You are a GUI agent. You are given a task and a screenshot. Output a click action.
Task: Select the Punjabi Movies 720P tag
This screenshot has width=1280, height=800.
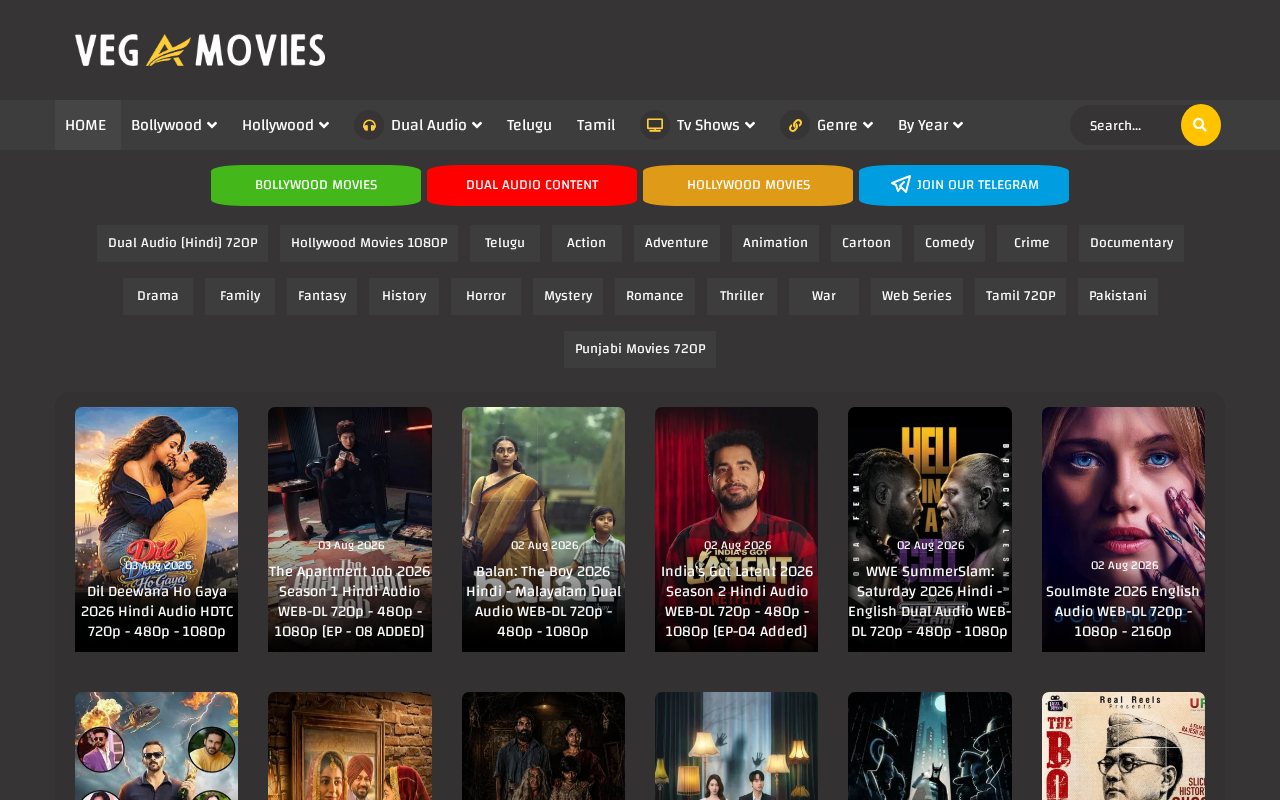[x=640, y=349]
